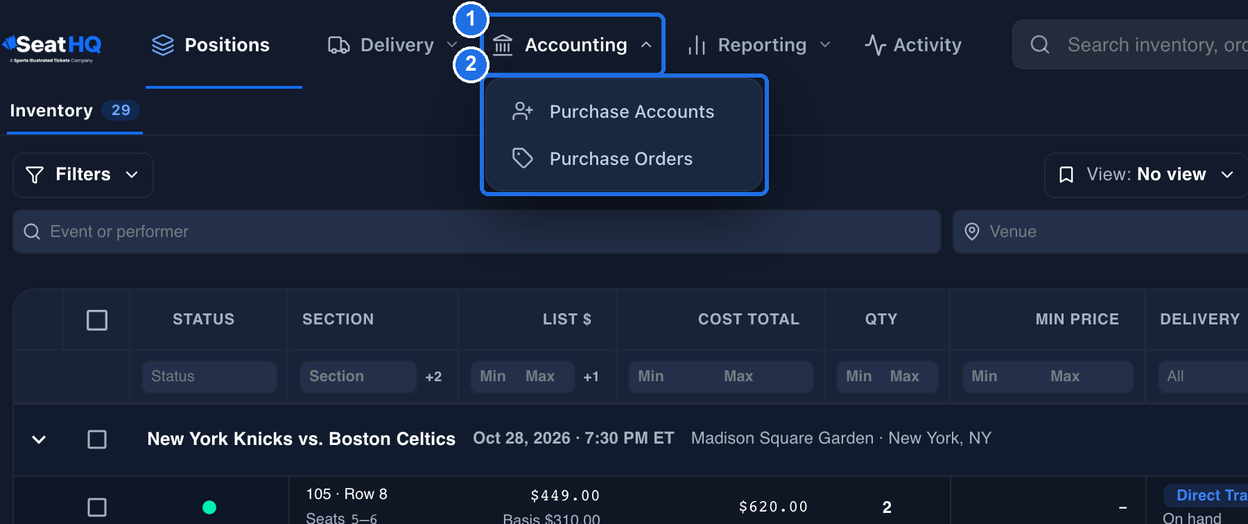Click the Accounting up chevron

(646, 45)
